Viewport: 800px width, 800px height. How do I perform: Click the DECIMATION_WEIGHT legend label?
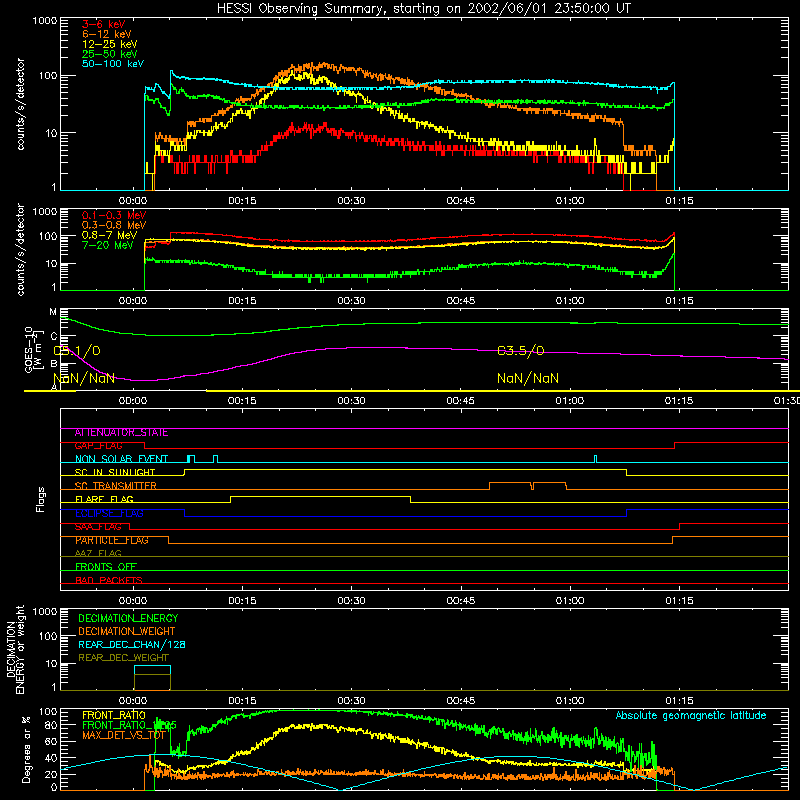click(127, 631)
